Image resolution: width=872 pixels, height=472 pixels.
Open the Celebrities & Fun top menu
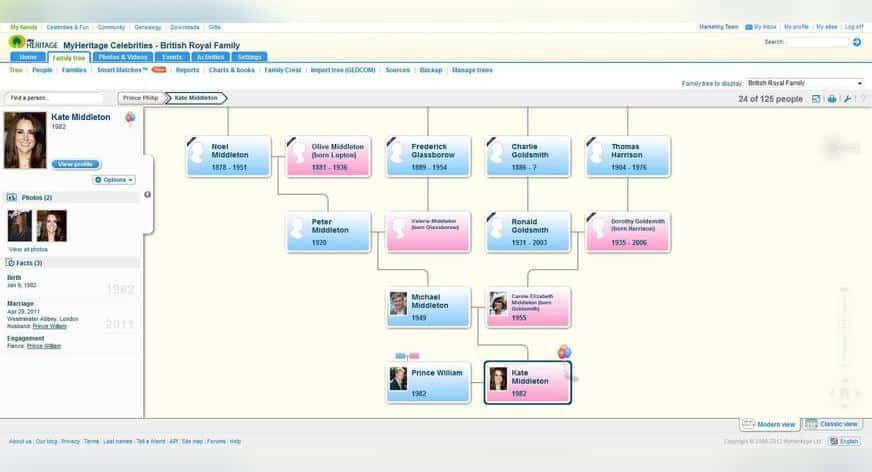tap(67, 27)
